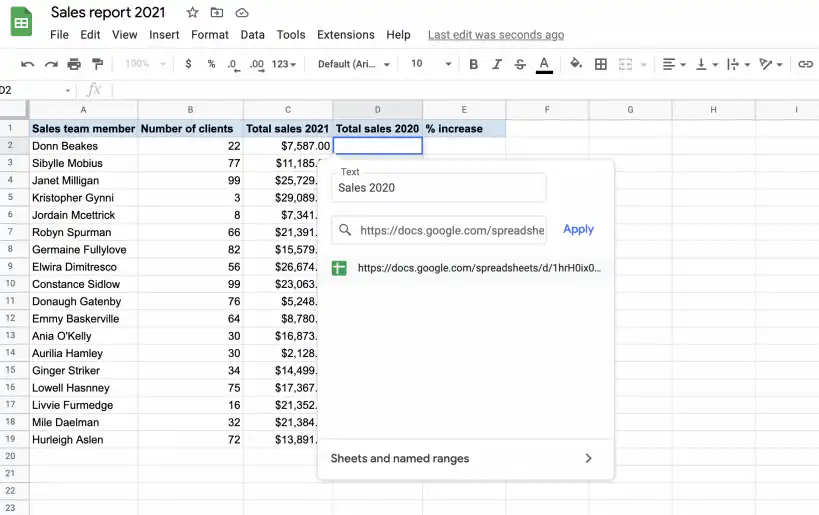Viewport: 819px width, 515px height.
Task: Click the Text field containing Sales 2020
Action: coord(439,188)
